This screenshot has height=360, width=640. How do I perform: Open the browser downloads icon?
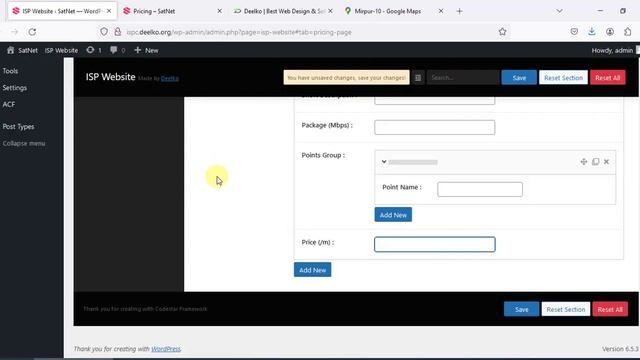[x=592, y=31]
